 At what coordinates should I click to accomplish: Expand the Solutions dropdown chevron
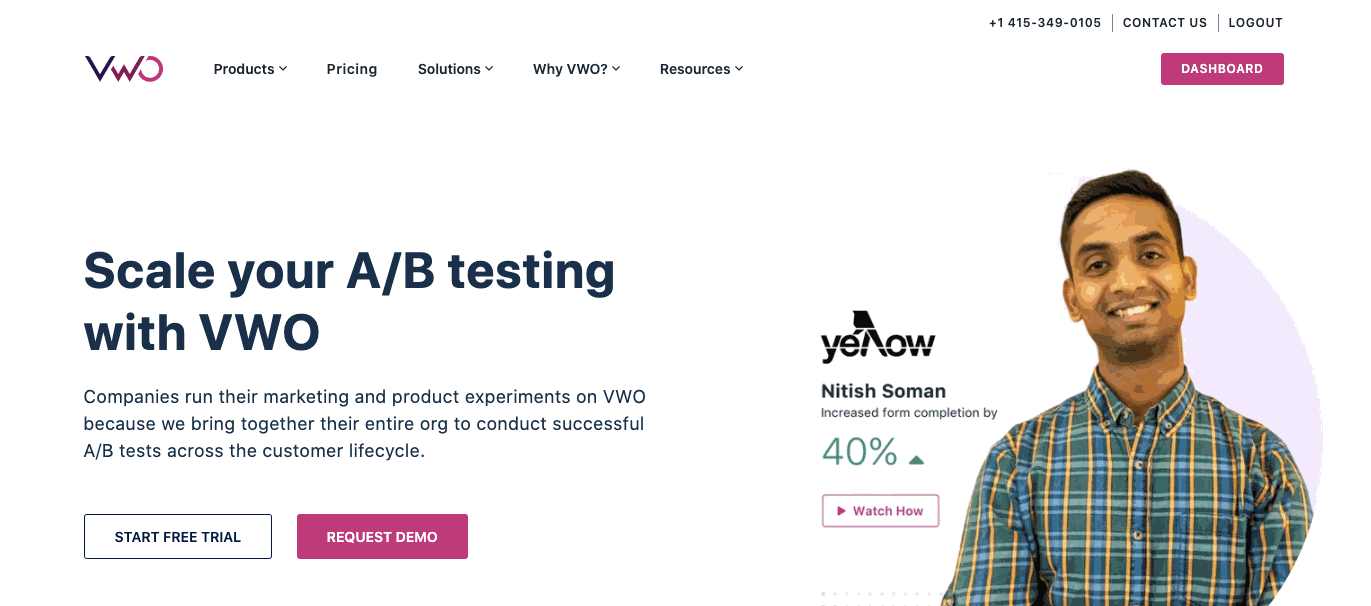489,69
